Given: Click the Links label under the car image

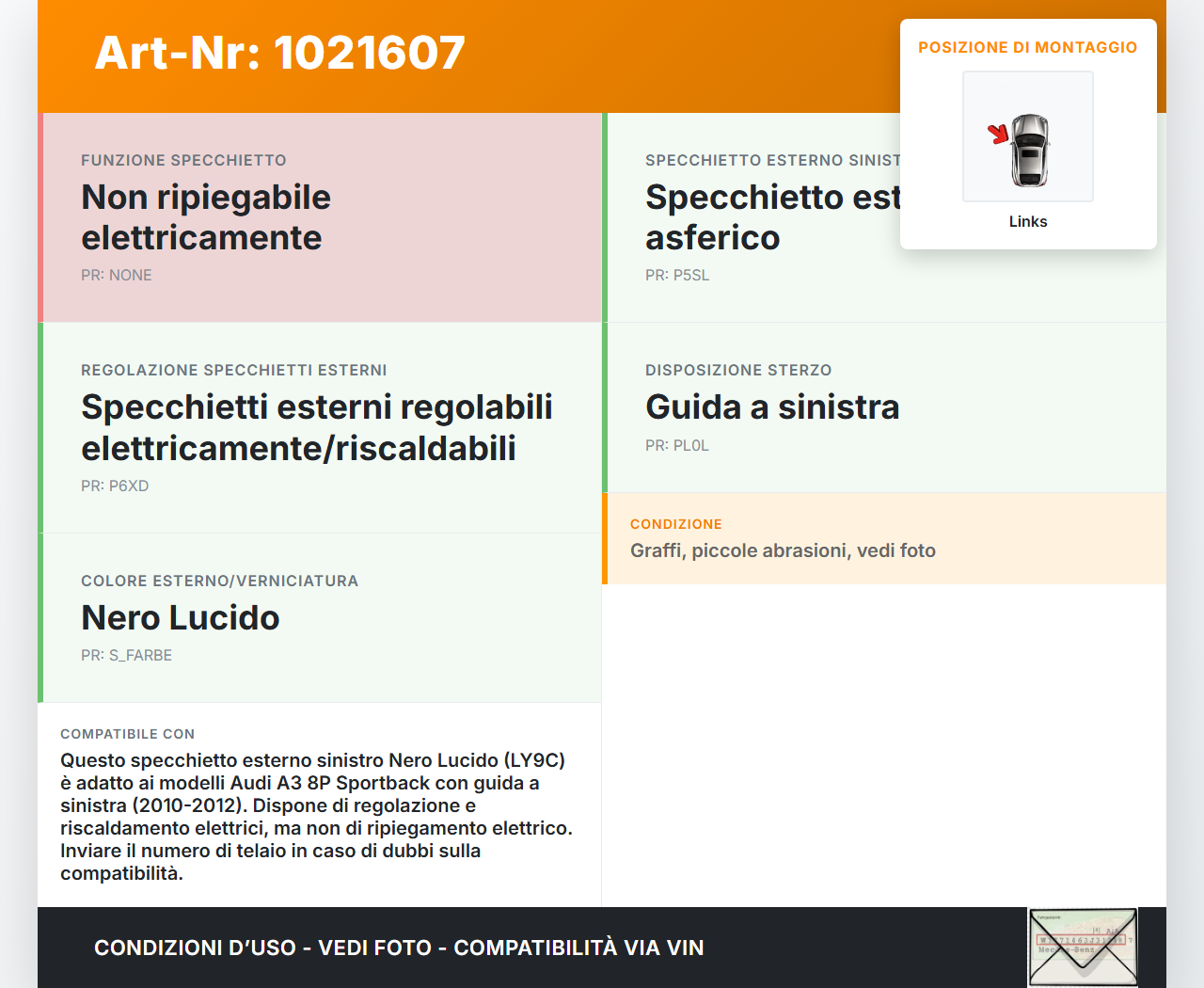Looking at the screenshot, I should [x=1027, y=221].
